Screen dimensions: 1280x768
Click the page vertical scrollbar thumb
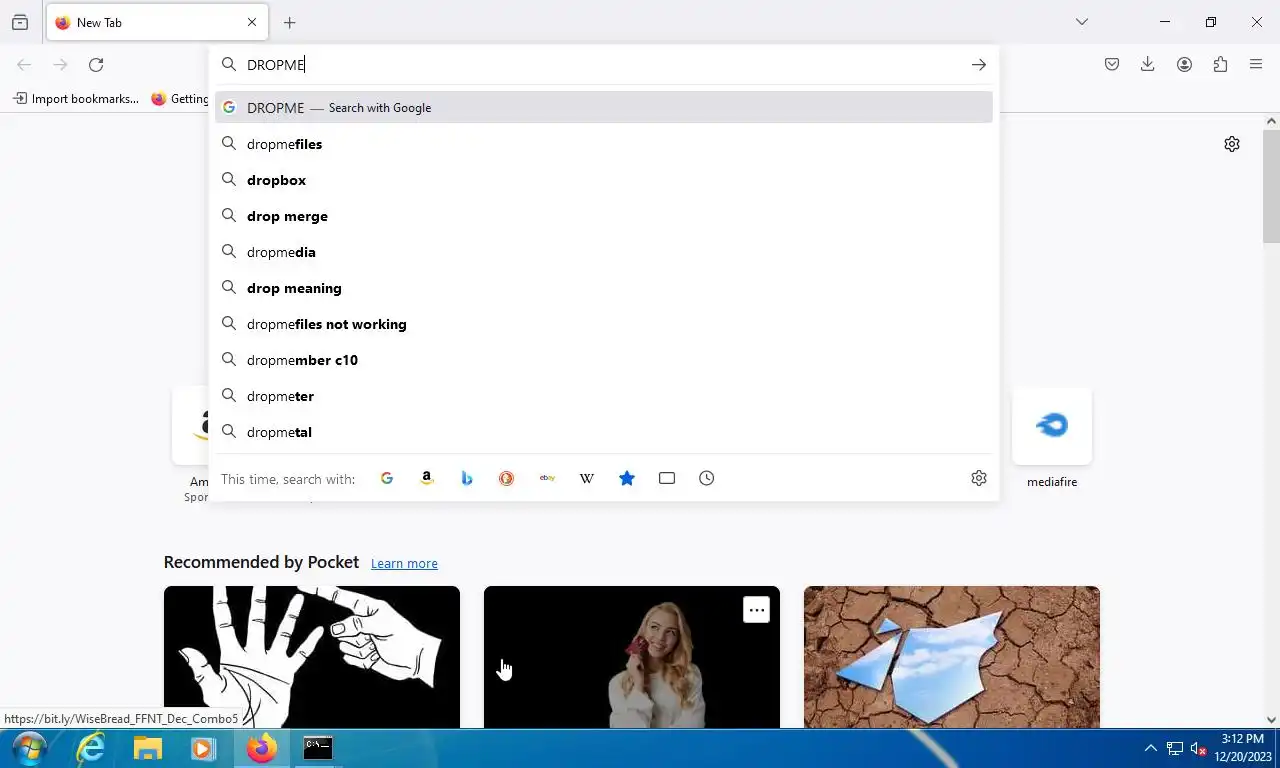pos(1271,186)
